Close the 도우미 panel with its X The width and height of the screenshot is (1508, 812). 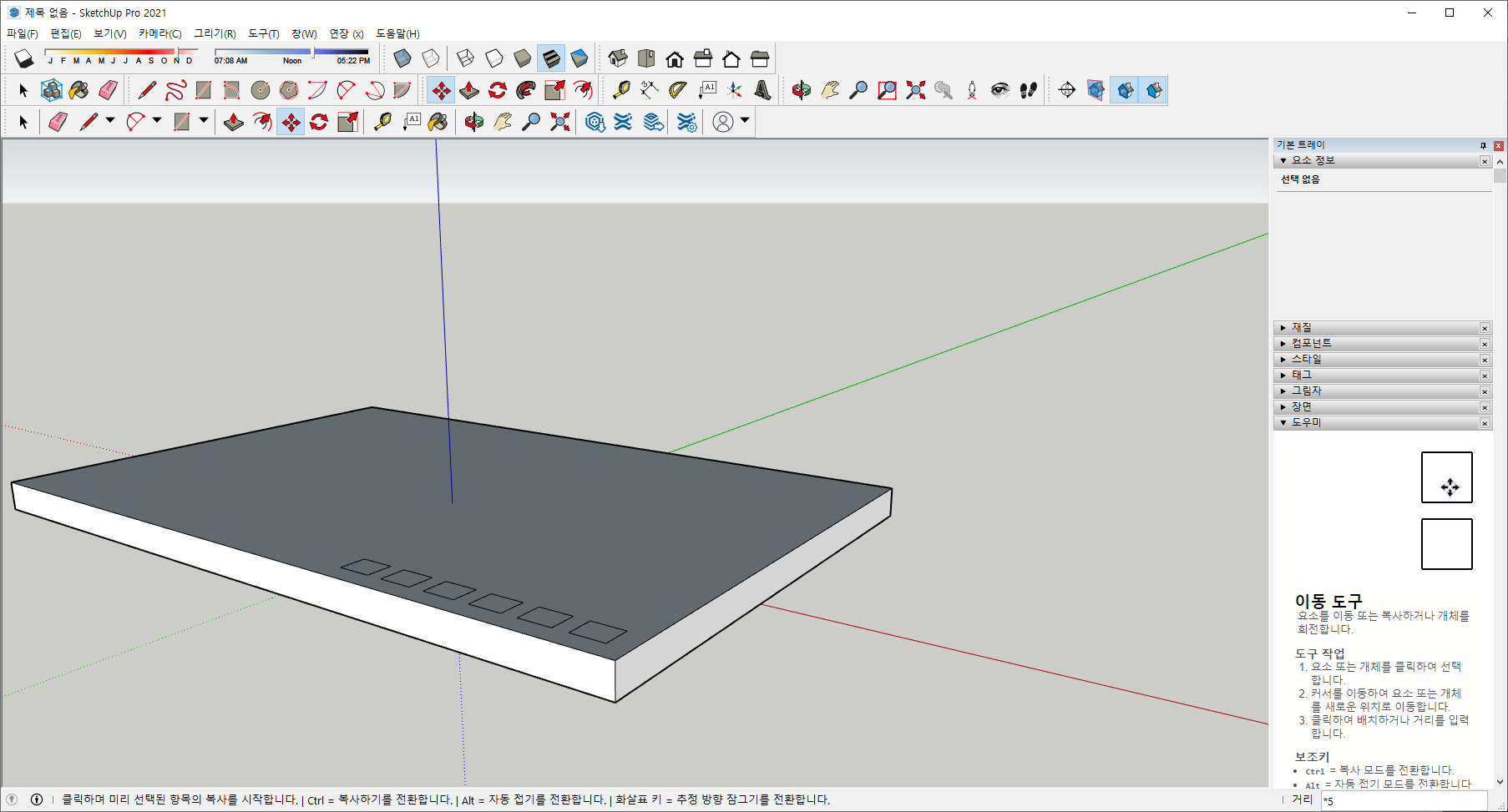coord(1485,423)
